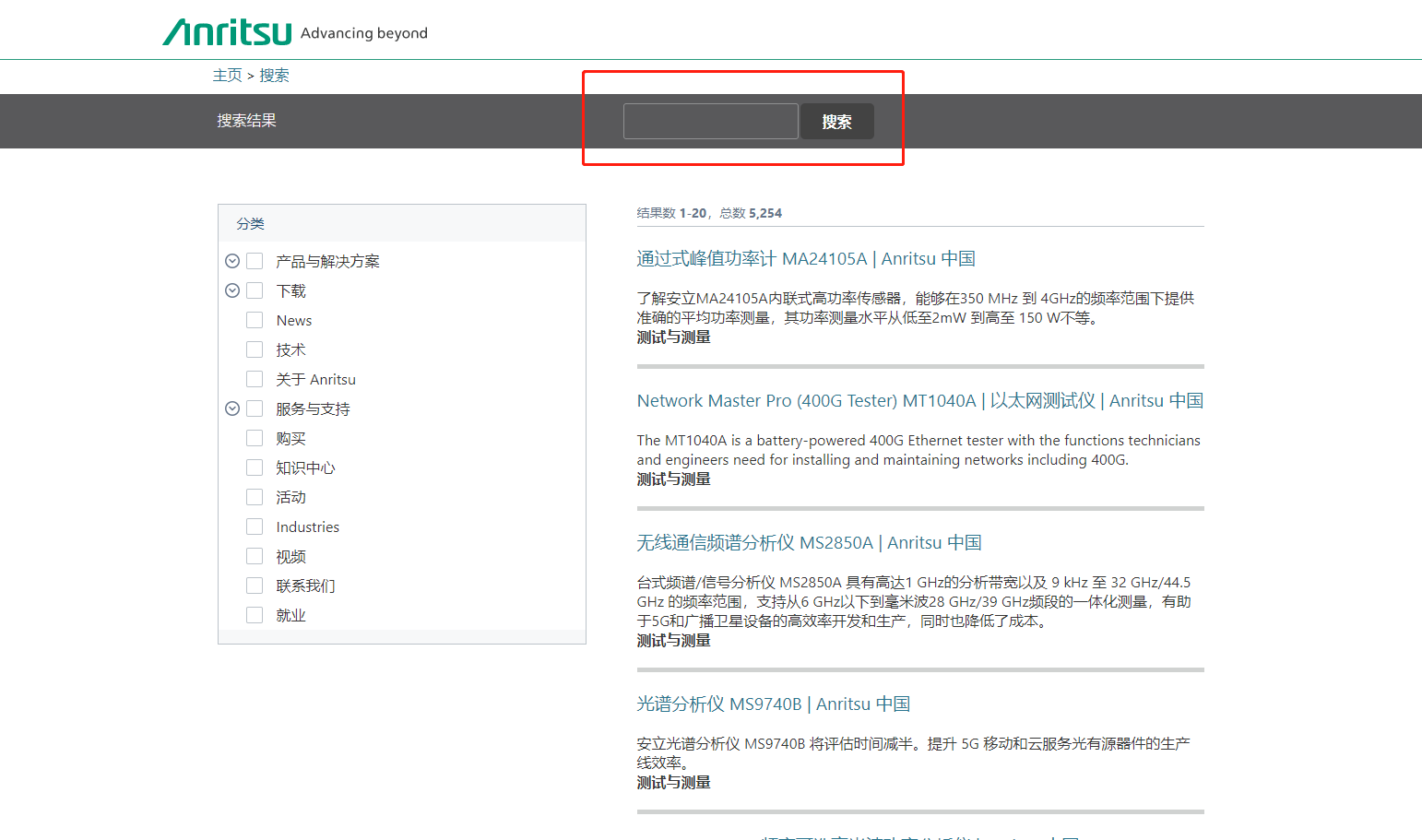This screenshot has height=840, width=1422.
Task: Enable the 关于 Anritsu checkbox
Action: (255, 379)
